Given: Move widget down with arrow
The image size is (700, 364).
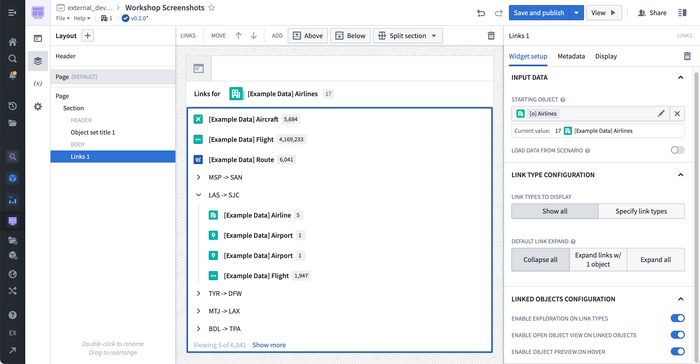Looking at the screenshot, I should (254, 36).
